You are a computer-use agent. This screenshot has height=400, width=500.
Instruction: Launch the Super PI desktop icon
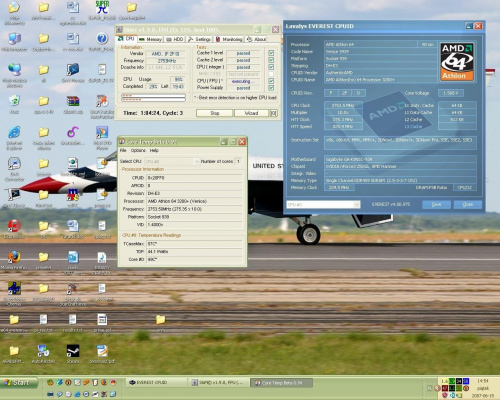102,8
